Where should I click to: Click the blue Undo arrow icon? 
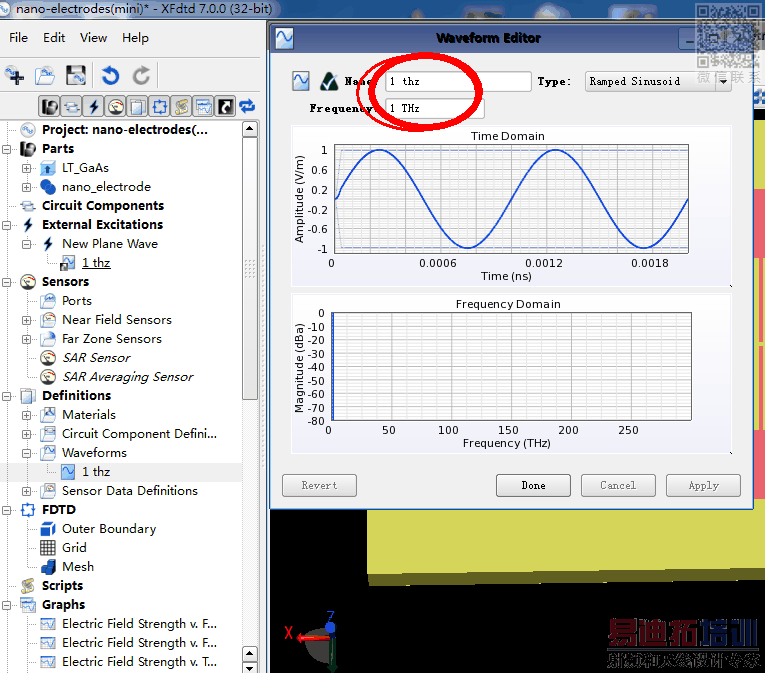[110, 76]
